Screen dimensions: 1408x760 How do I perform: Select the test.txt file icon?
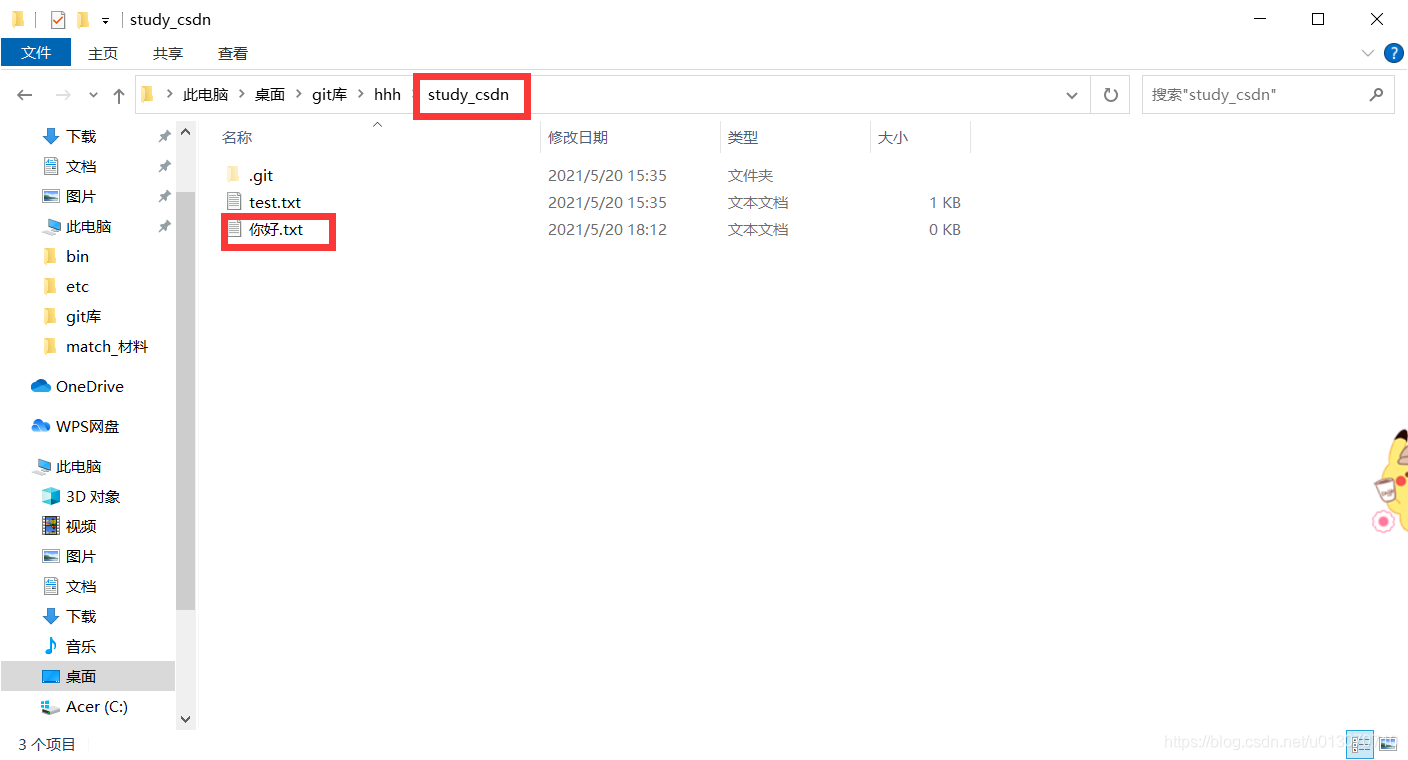point(234,202)
